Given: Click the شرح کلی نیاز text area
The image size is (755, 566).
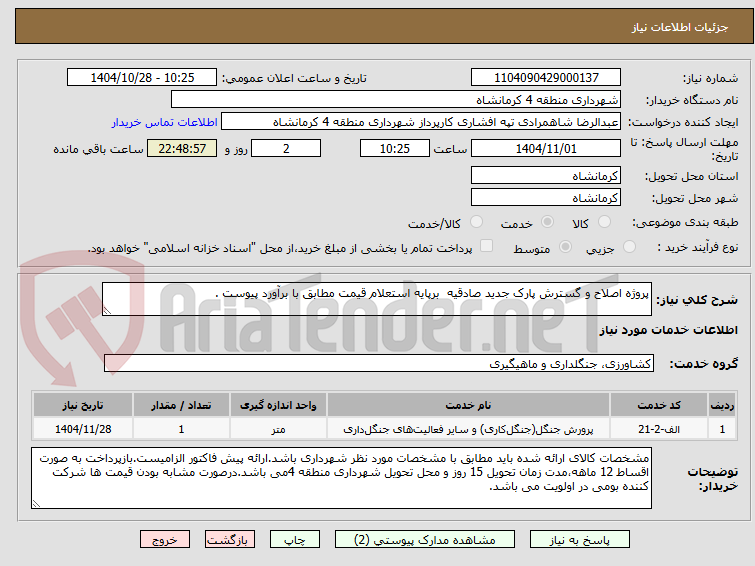Looking at the screenshot, I should [377, 299].
